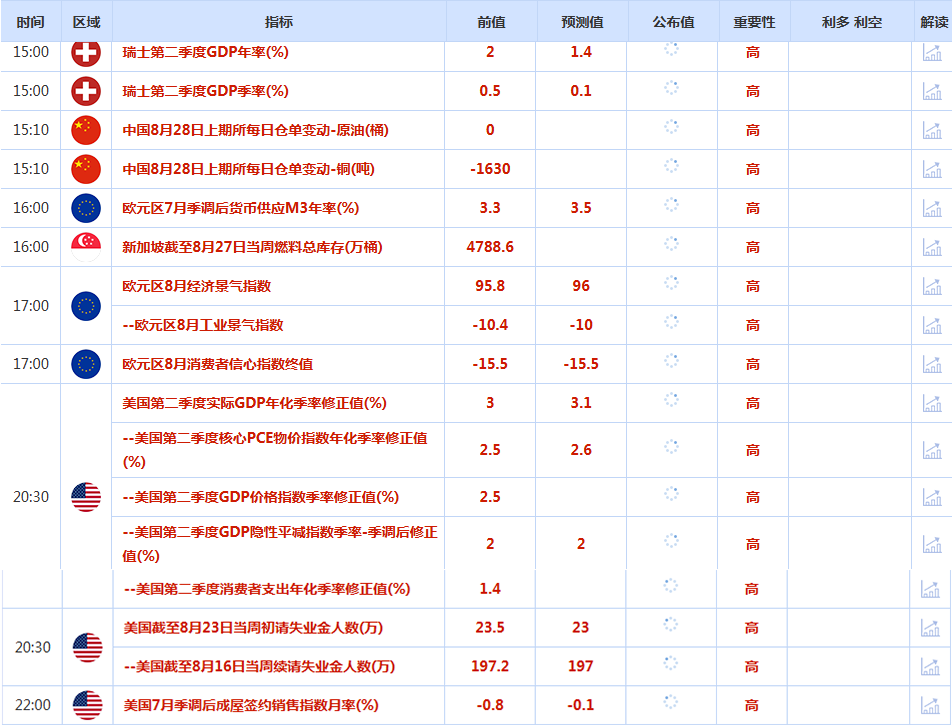The height and width of the screenshot is (725, 952).
Task: Open chart icon for 美国实际GDP年化季率修正值 row
Action: click(x=932, y=403)
